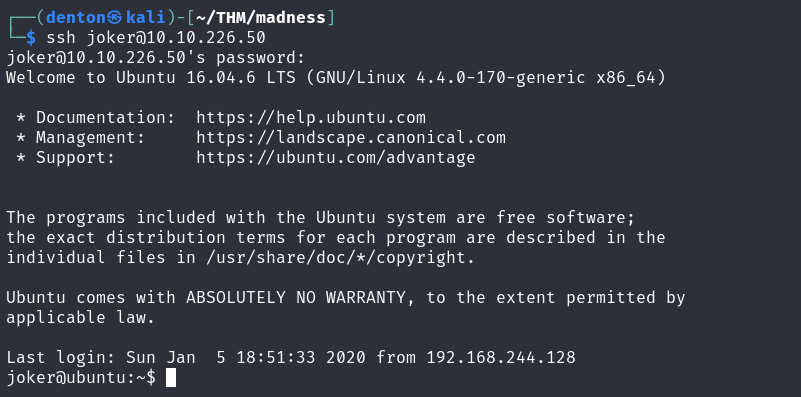The height and width of the screenshot is (397, 801).
Task: Click the Kali skull icon in prompt
Action: pyautogui.click(x=115, y=18)
